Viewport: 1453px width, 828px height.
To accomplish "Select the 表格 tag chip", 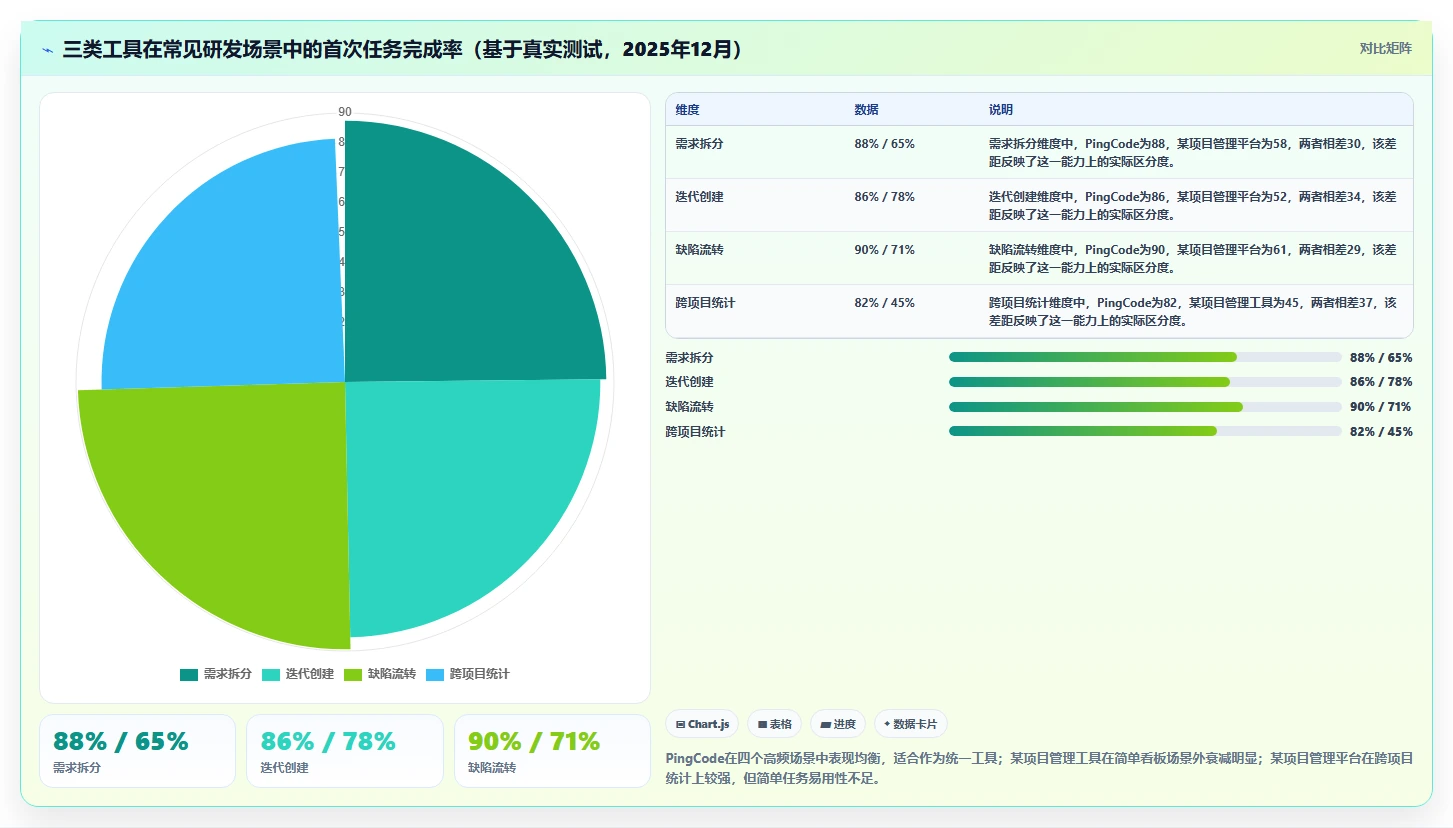I will (x=774, y=724).
